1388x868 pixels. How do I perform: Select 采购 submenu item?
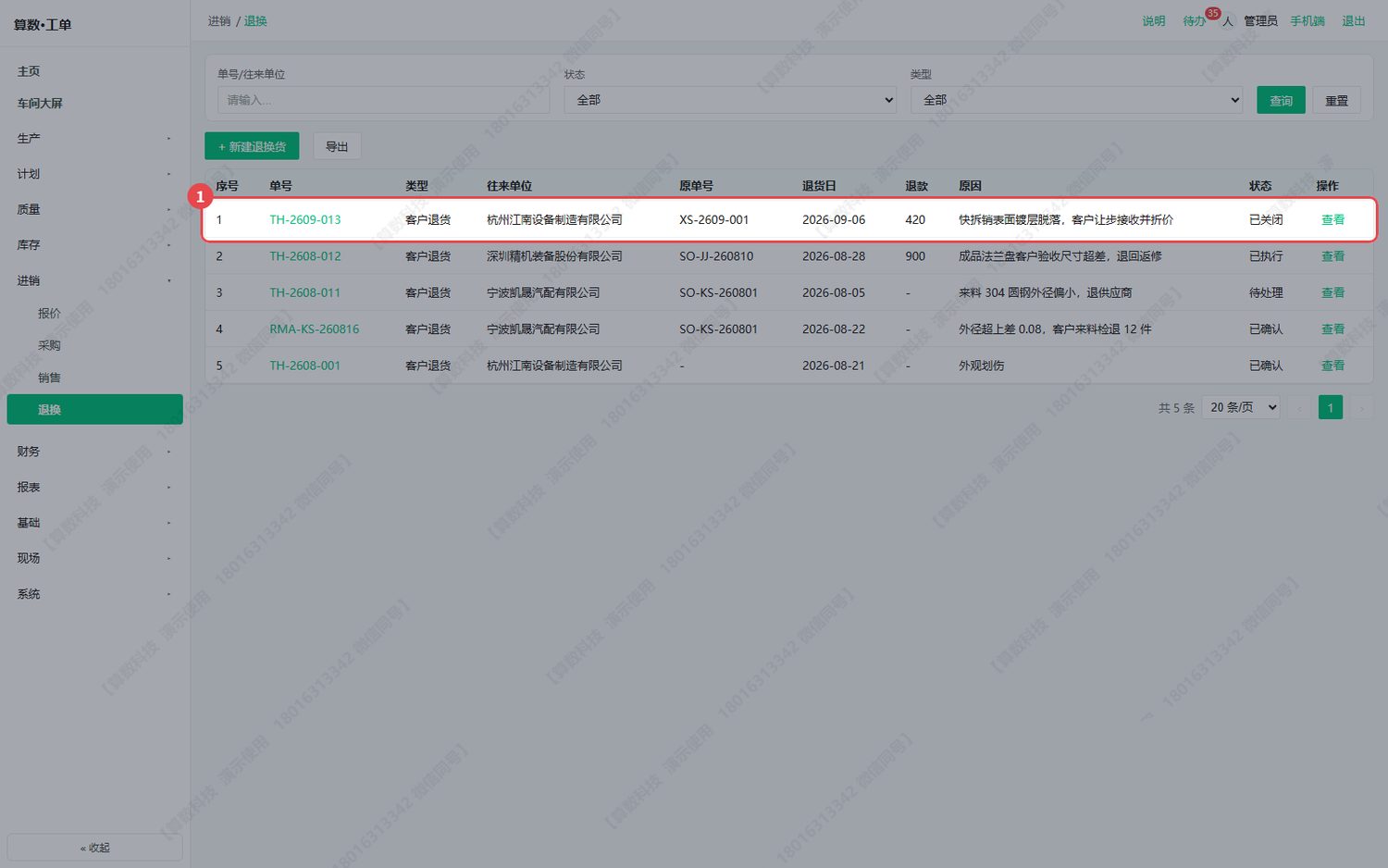[x=94, y=345]
